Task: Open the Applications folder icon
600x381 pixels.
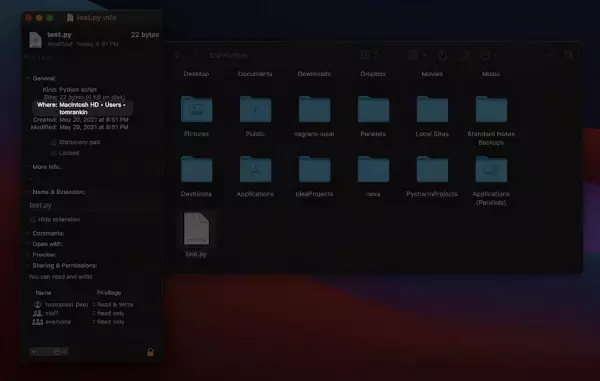Action: [255, 169]
